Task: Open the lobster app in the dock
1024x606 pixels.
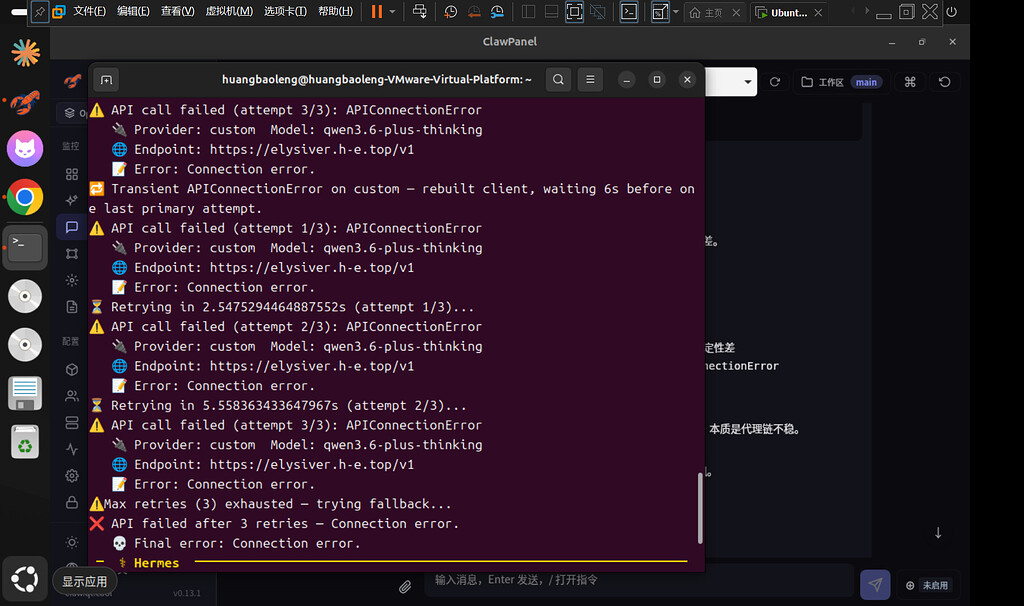Action: 25,101
